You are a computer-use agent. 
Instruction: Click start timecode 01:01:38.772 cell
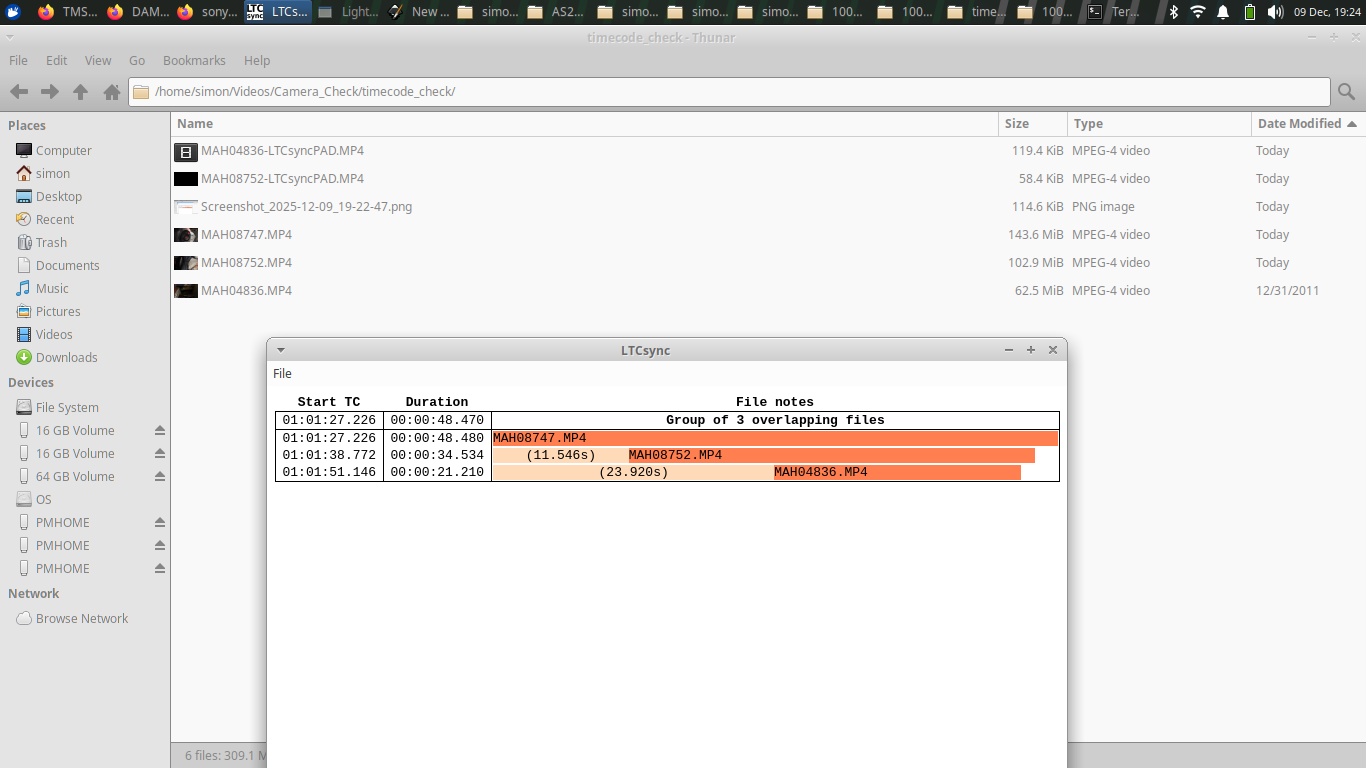pyautogui.click(x=329, y=455)
